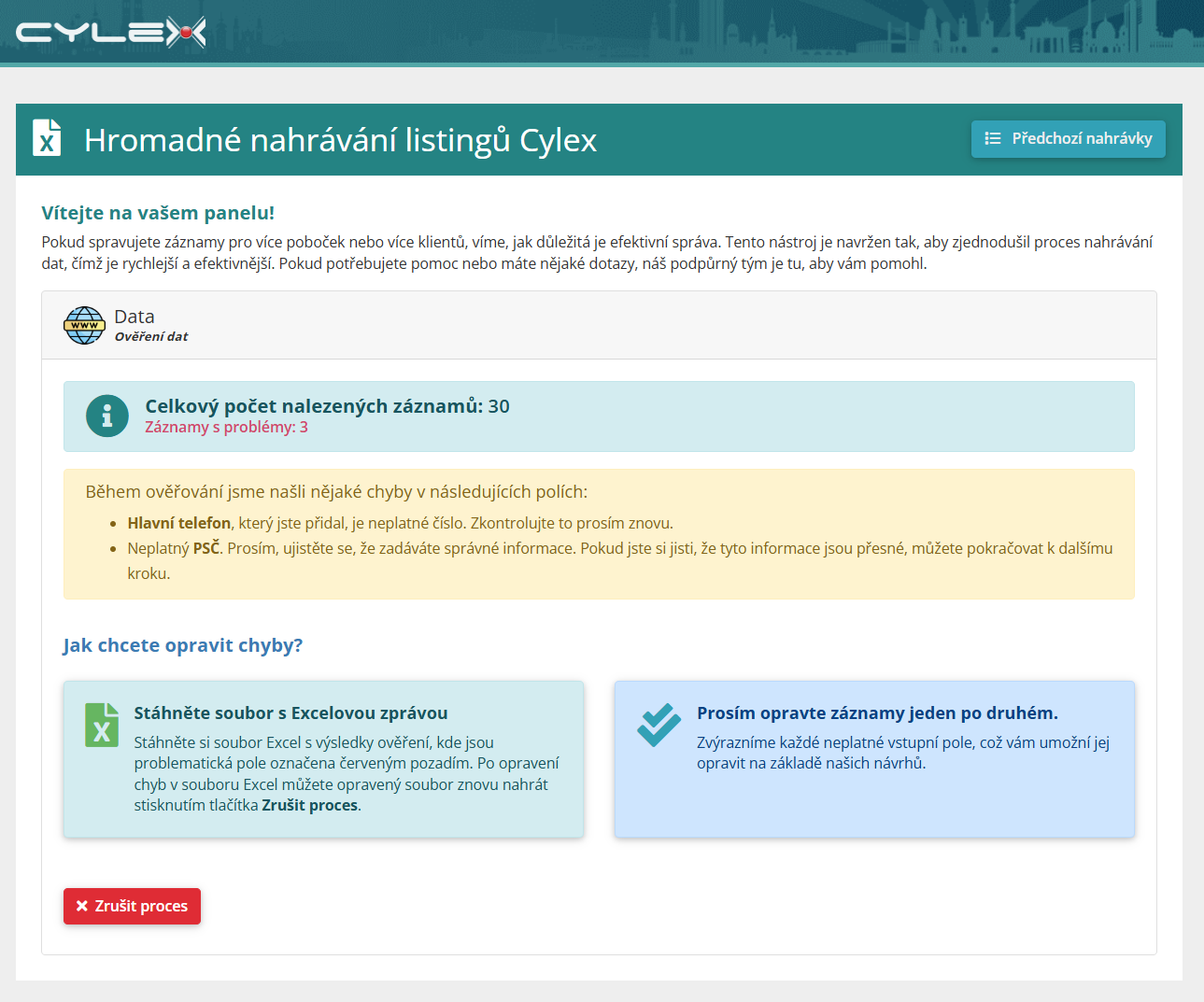This screenshot has height=1002, width=1204.
Task: Click the list icon in Předchozí nahrávky button
Action: 993,138
